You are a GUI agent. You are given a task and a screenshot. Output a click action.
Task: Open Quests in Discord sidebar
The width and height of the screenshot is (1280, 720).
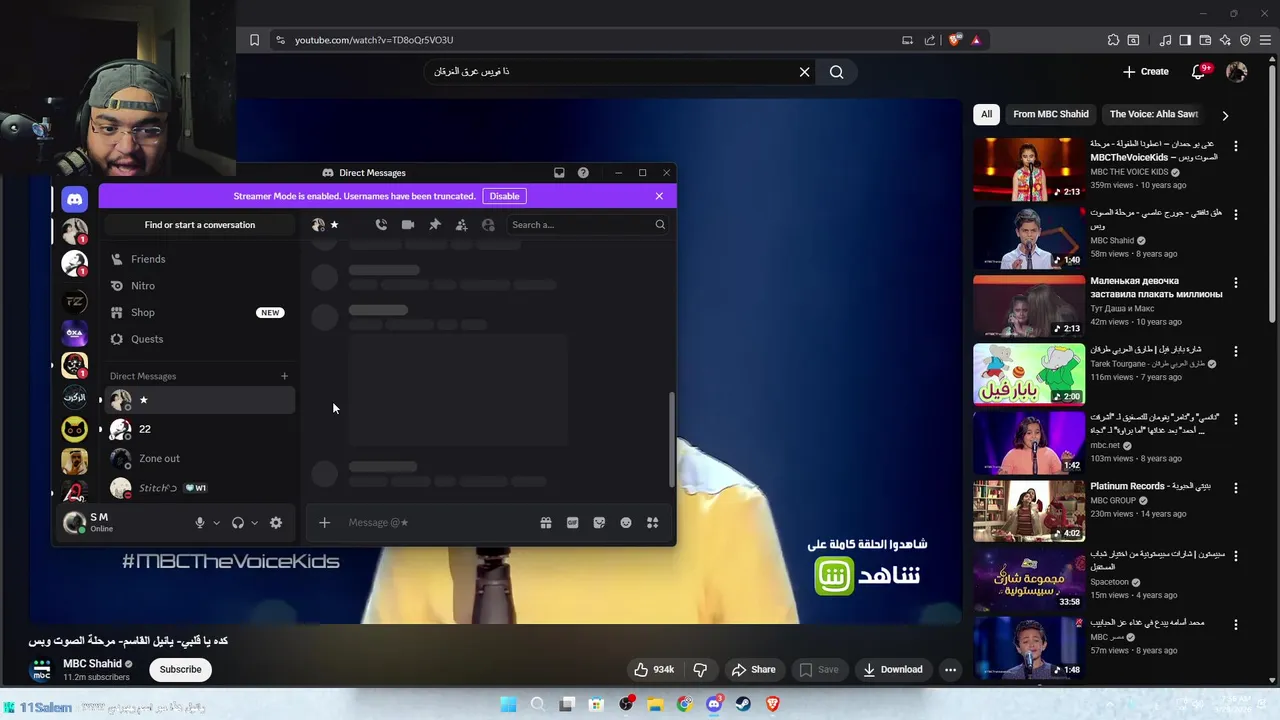(198, 339)
